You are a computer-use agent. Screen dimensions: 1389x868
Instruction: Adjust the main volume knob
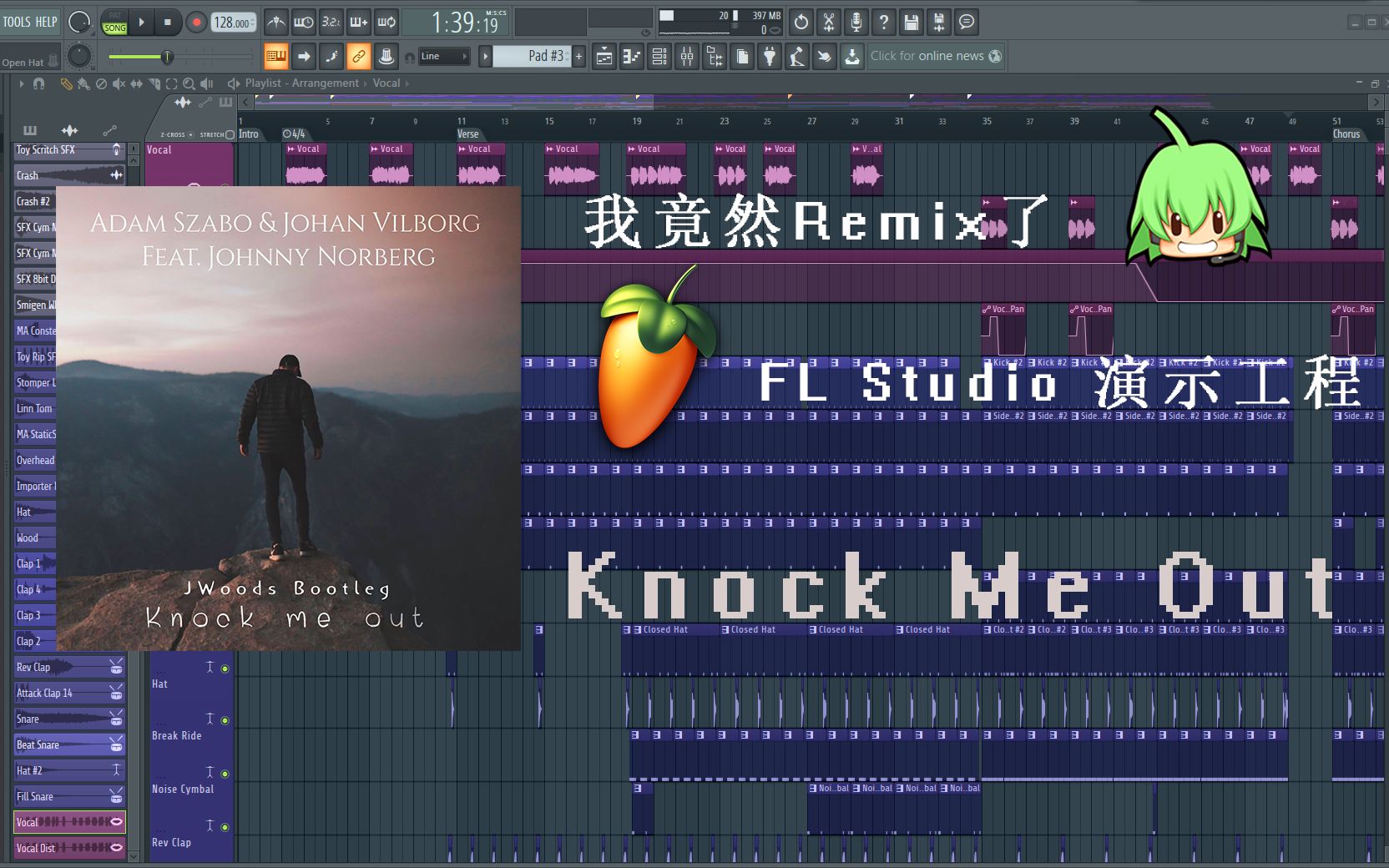79,23
